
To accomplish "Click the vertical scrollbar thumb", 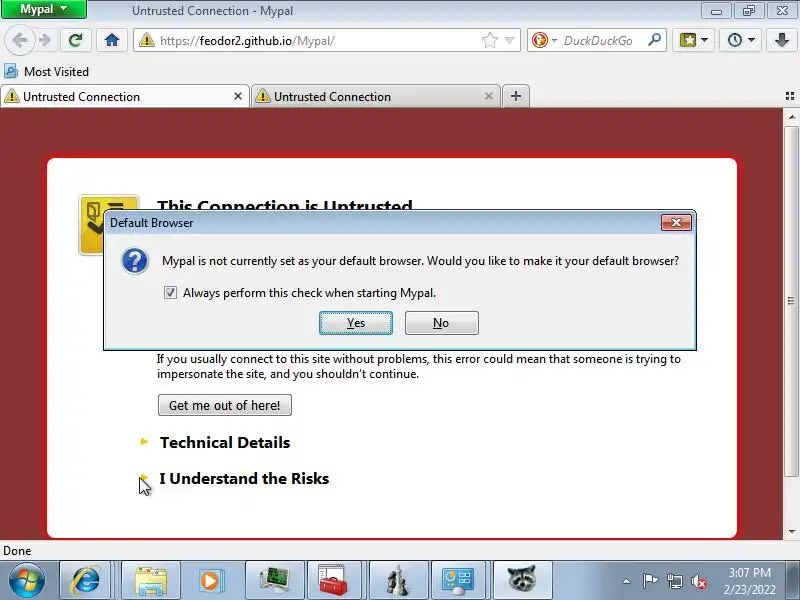I will pos(791,301).
